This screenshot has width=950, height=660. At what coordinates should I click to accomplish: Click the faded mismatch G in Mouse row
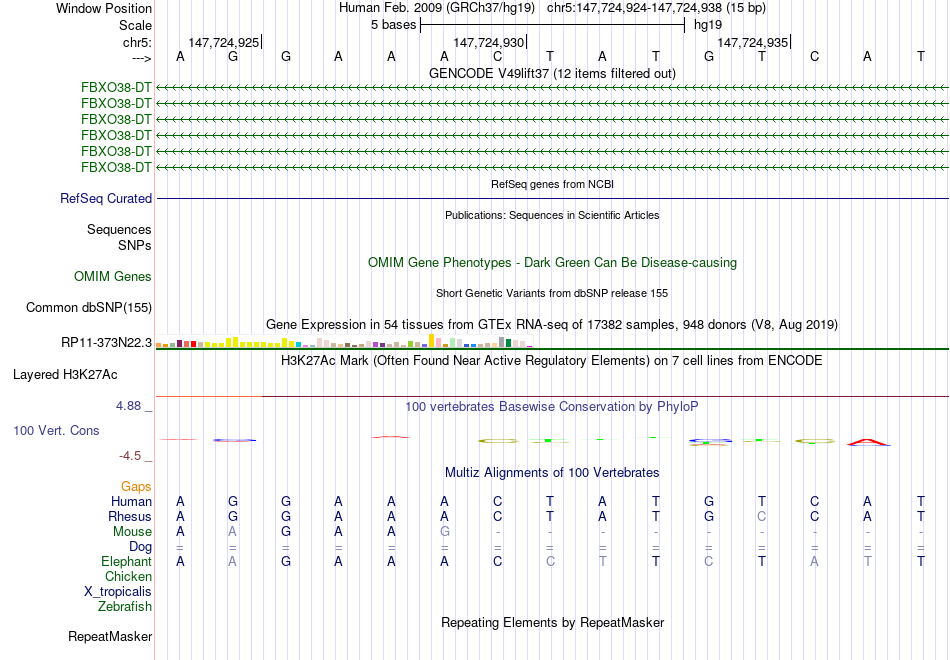tap(445, 532)
